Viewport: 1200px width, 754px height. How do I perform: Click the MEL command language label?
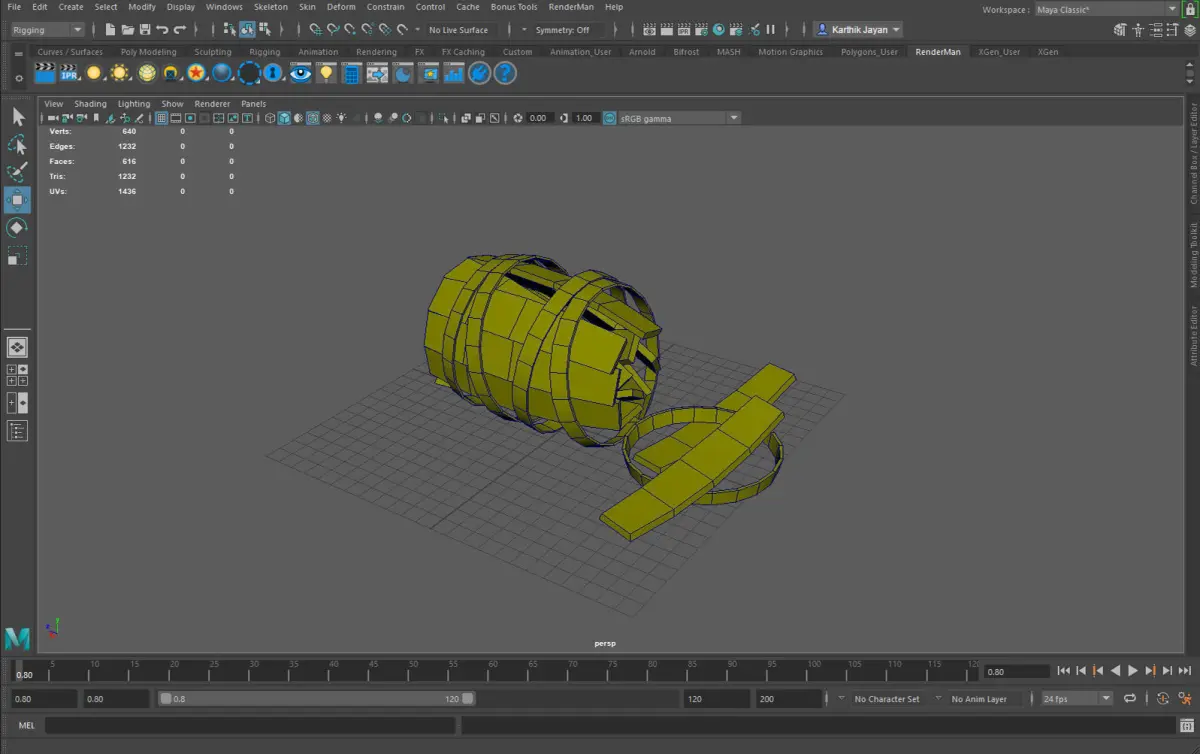26,726
